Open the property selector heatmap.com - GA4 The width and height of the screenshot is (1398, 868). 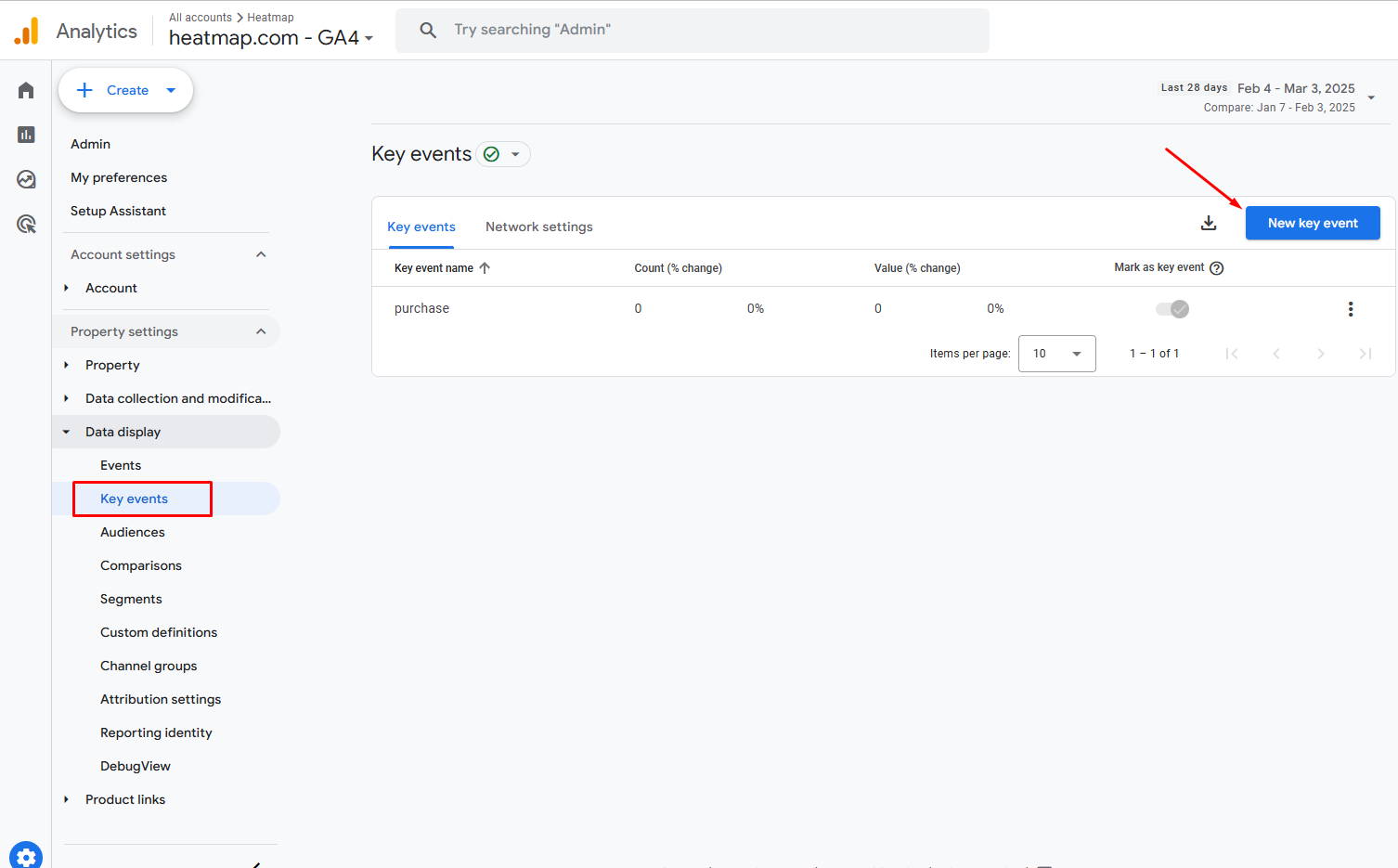pos(271,38)
